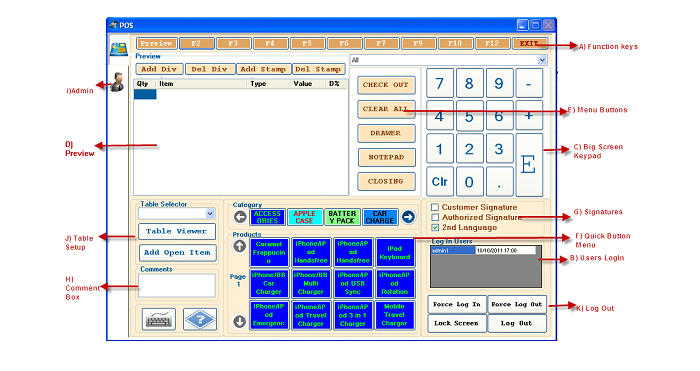Select the APPLE CASE category tile
700x371 pixels.
point(304,217)
